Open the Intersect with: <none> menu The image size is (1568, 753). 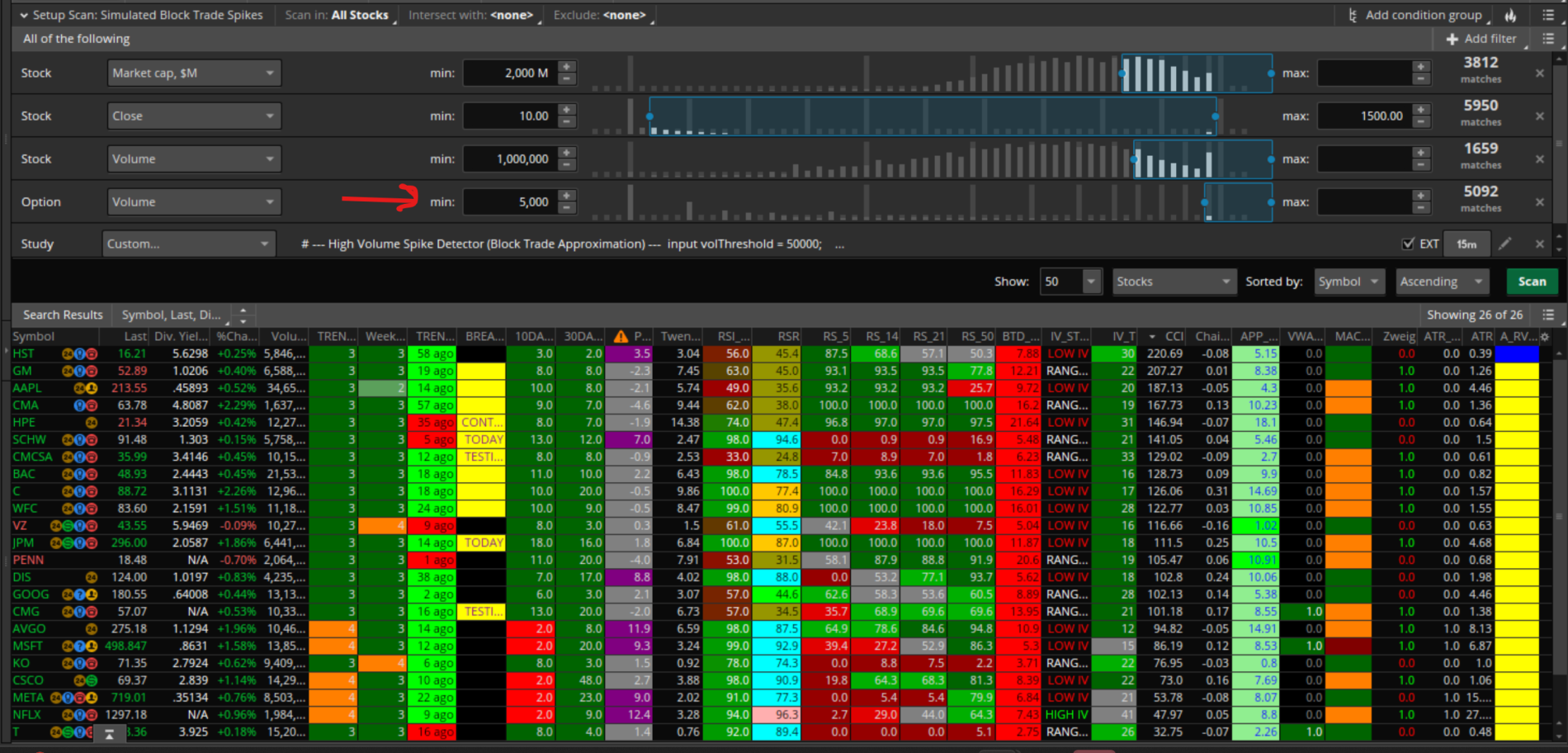point(472,15)
